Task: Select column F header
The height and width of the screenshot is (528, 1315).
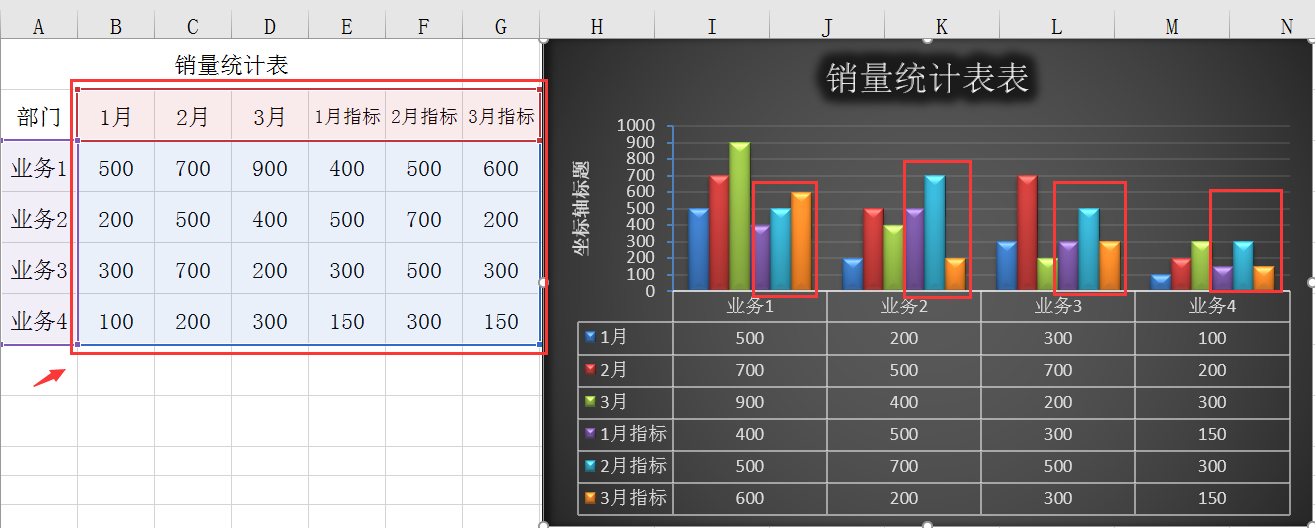Action: point(424,28)
